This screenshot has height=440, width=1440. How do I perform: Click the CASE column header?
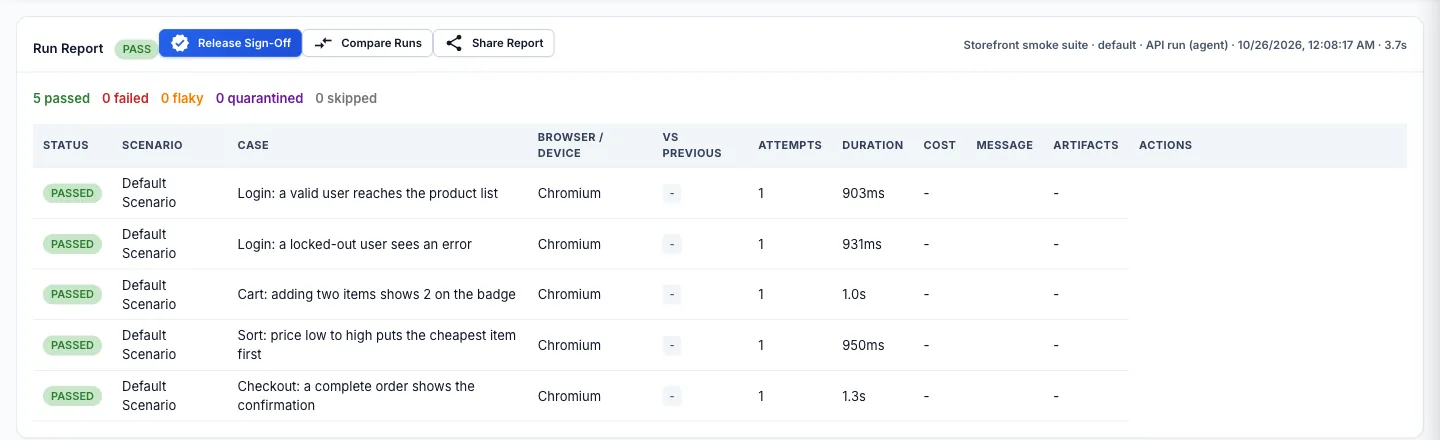tap(253, 145)
